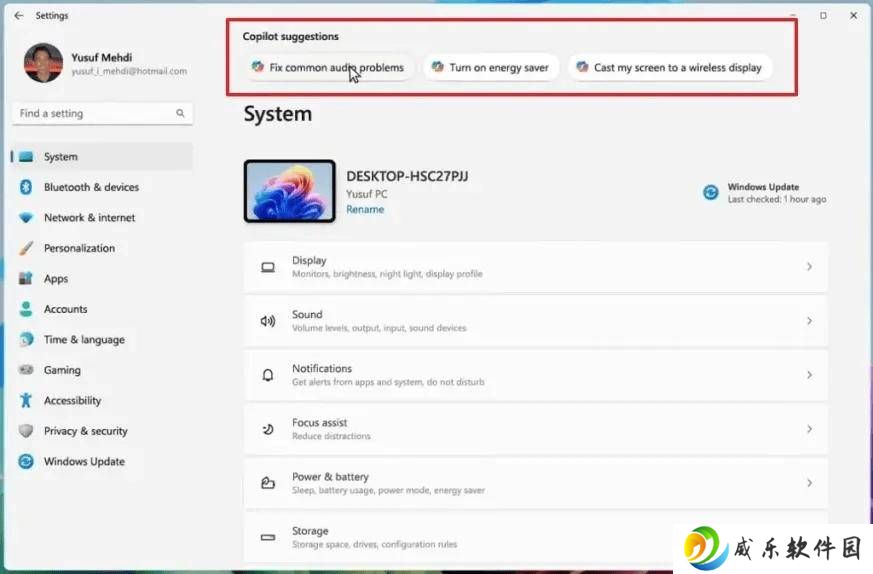Screen dimensions: 873x574
Task: Expand the Power & battery row chevron
Action: tap(809, 483)
